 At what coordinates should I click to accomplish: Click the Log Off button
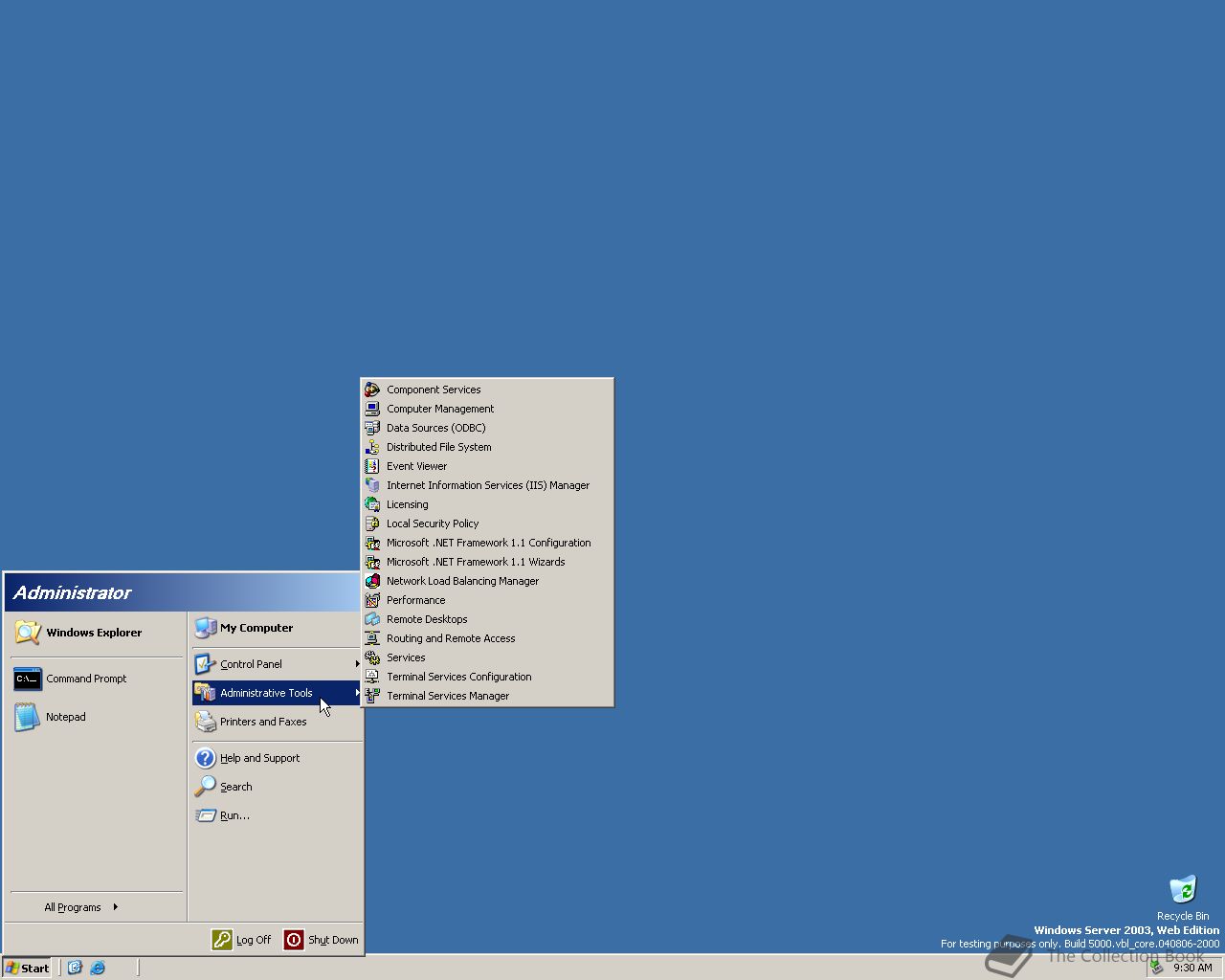click(241, 940)
